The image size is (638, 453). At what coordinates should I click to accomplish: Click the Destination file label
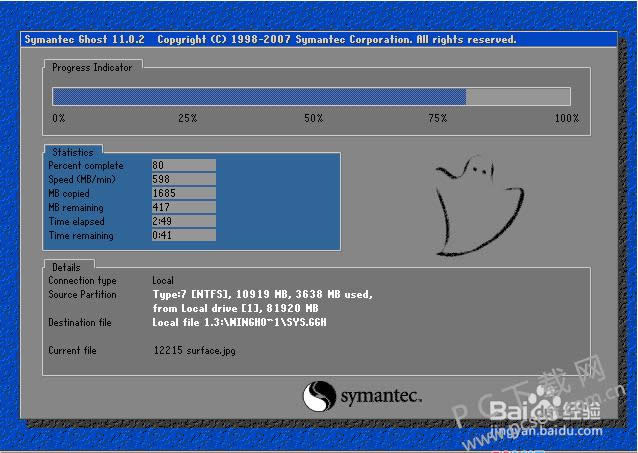coord(80,322)
